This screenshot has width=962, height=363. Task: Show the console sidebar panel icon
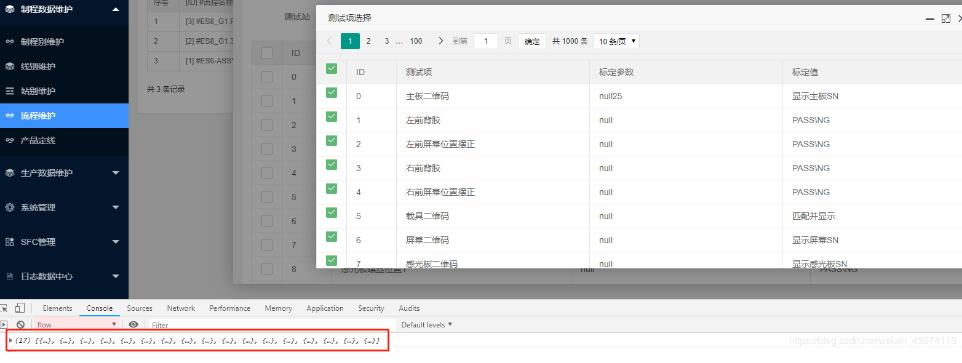coord(4,324)
